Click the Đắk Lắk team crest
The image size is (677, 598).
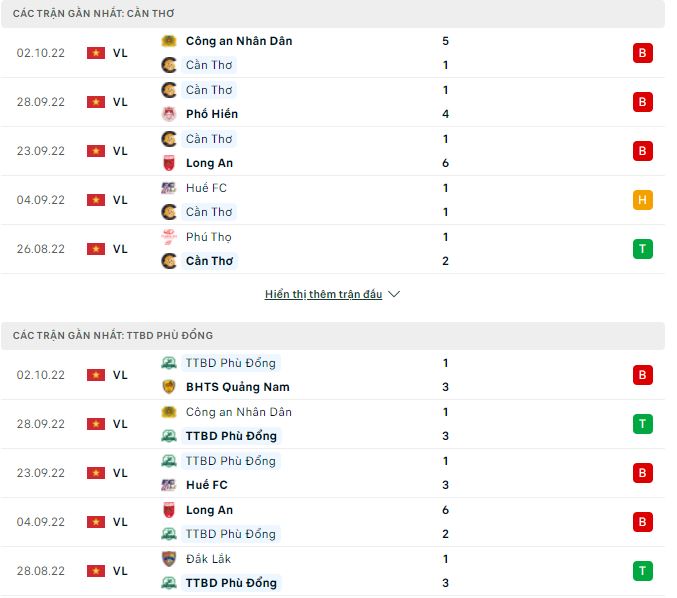click(169, 559)
